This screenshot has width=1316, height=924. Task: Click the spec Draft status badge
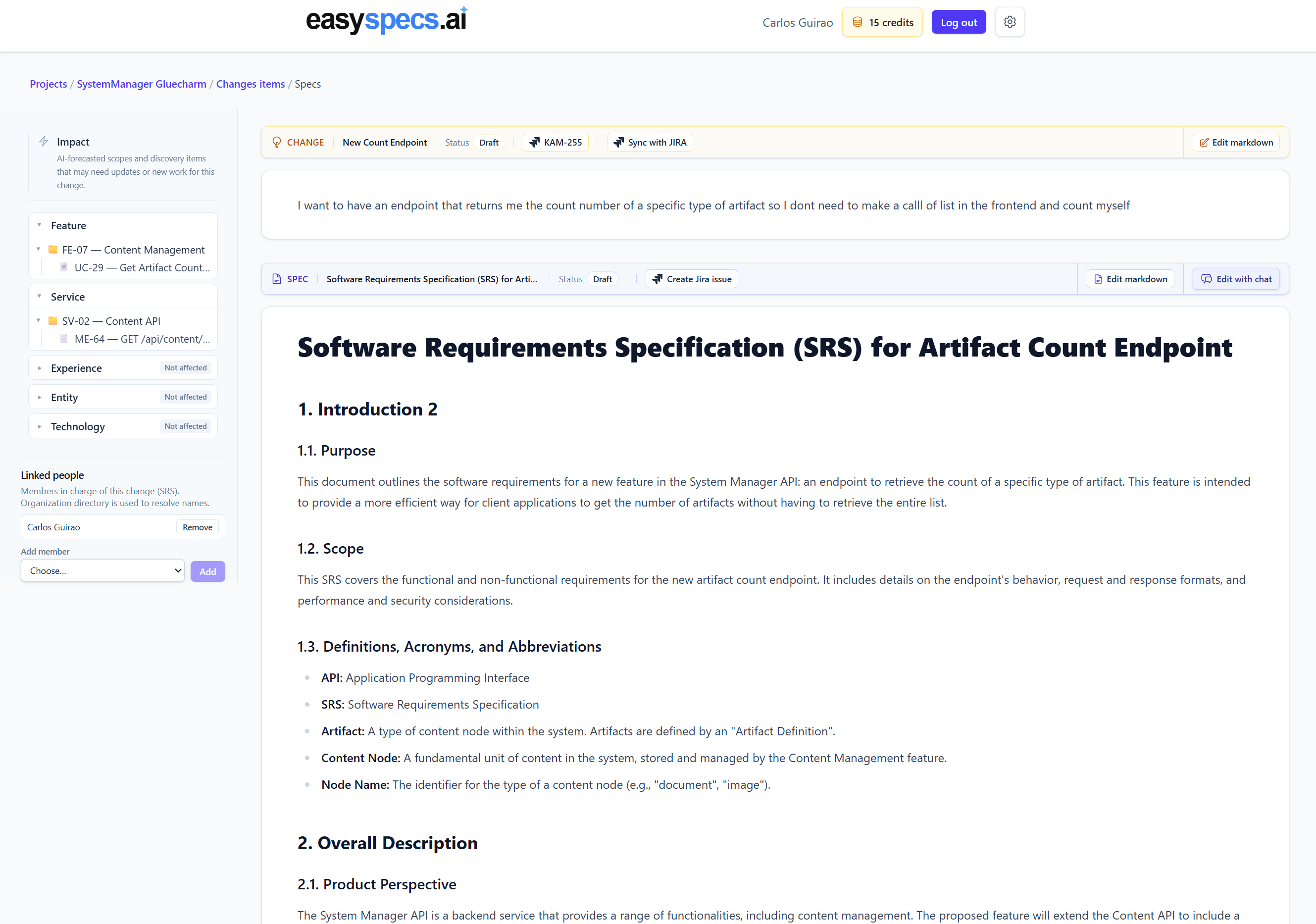603,279
